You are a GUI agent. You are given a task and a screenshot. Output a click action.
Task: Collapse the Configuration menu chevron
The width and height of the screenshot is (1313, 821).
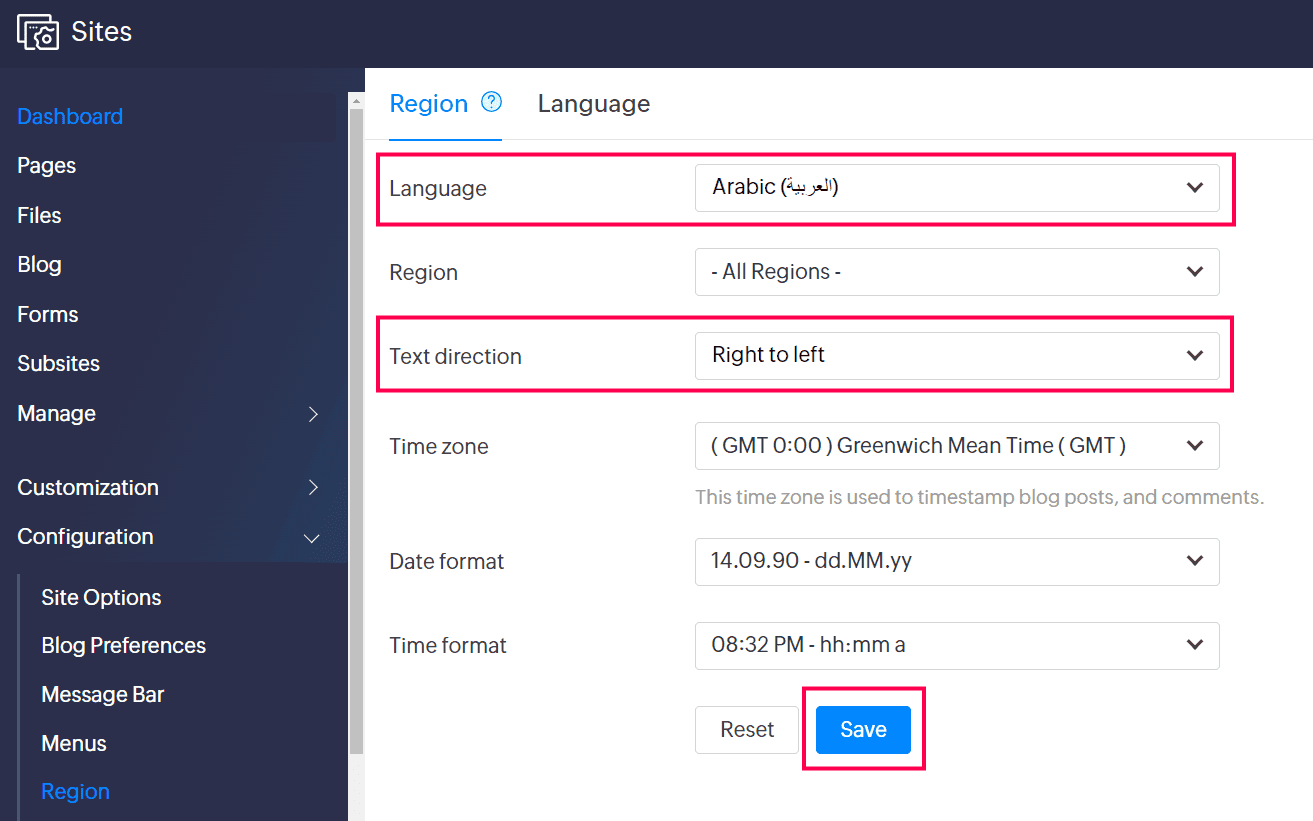(312, 538)
